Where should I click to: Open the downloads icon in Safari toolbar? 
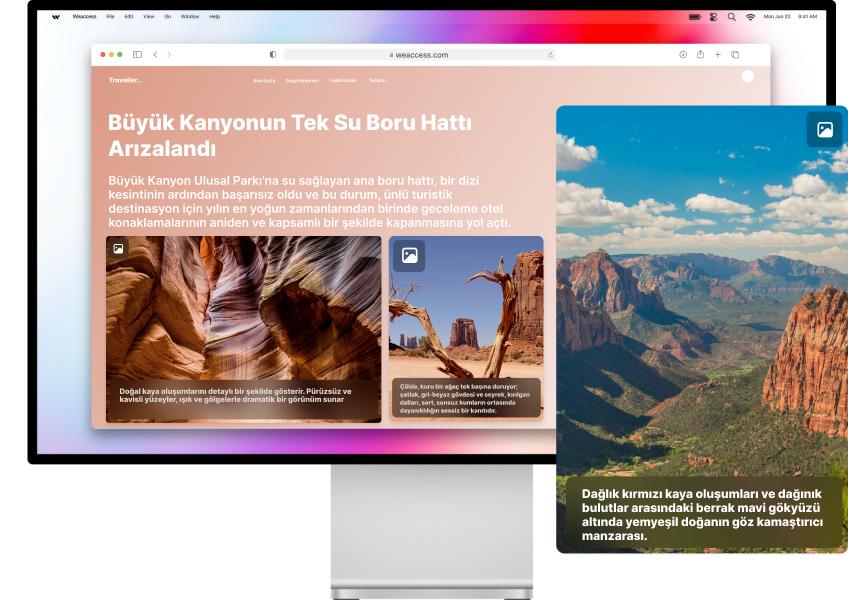(x=683, y=55)
